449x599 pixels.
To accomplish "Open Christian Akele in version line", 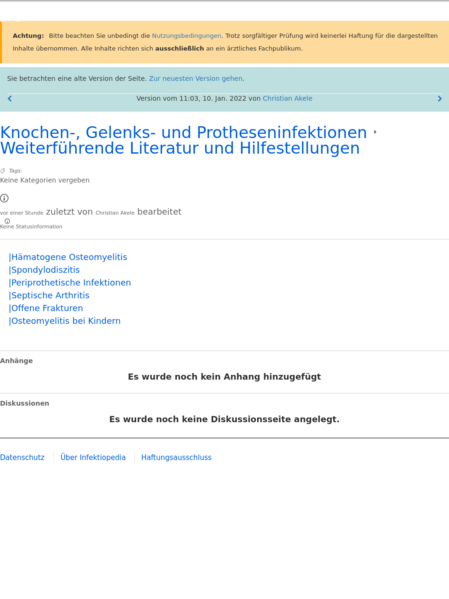I will pyautogui.click(x=287, y=99).
